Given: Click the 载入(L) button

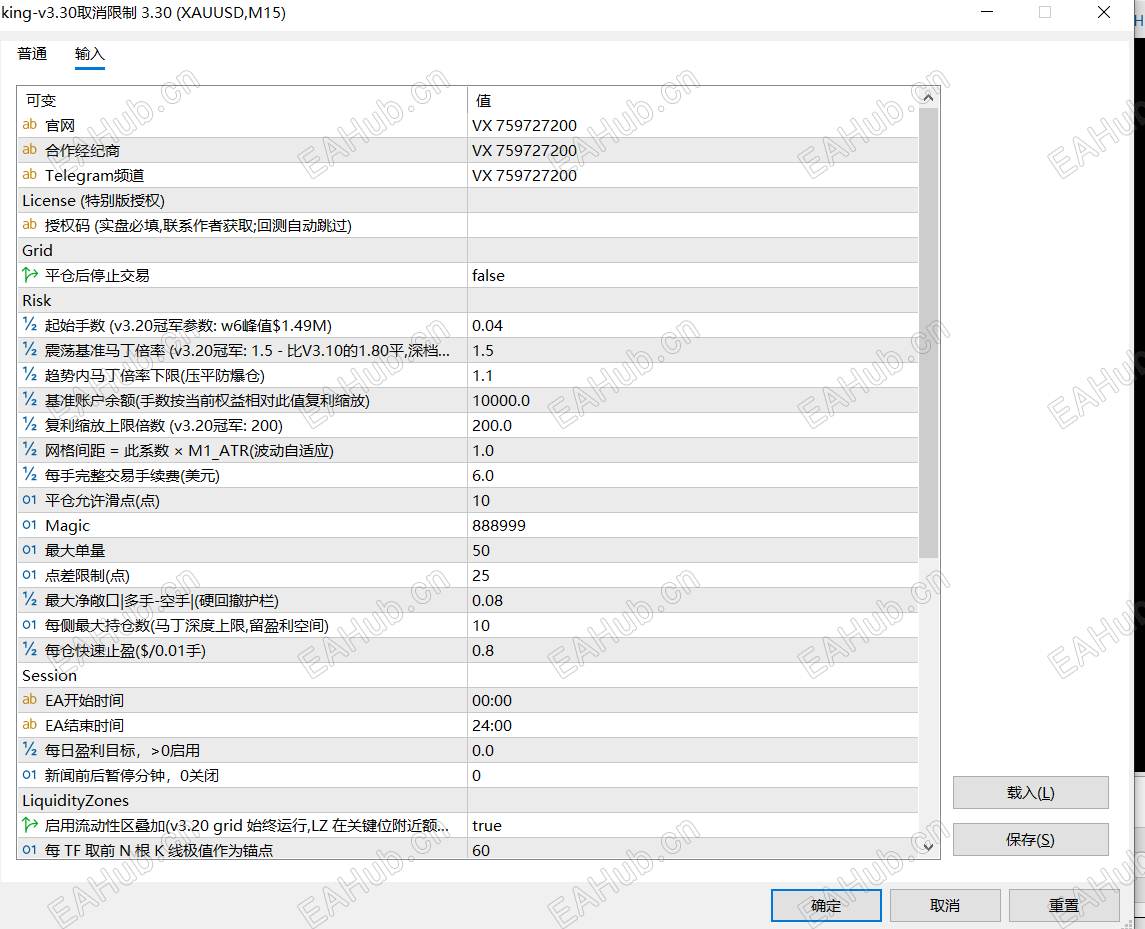Looking at the screenshot, I should 1030,792.
